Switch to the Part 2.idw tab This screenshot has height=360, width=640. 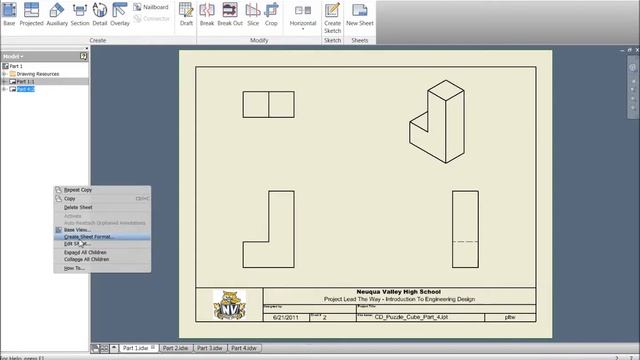click(176, 348)
